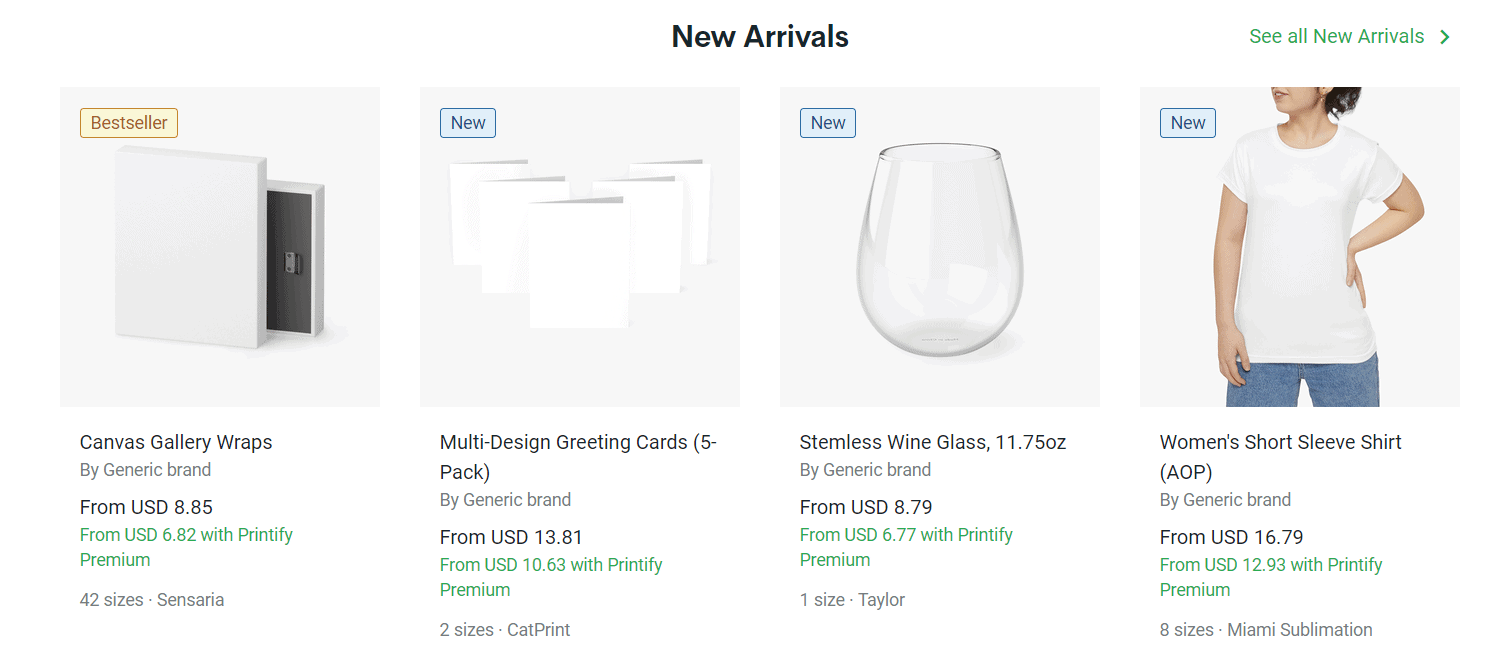This screenshot has width=1508, height=667.
Task: Select the Stemless Wine Glass, 11.75oz listing
Action: point(933,441)
